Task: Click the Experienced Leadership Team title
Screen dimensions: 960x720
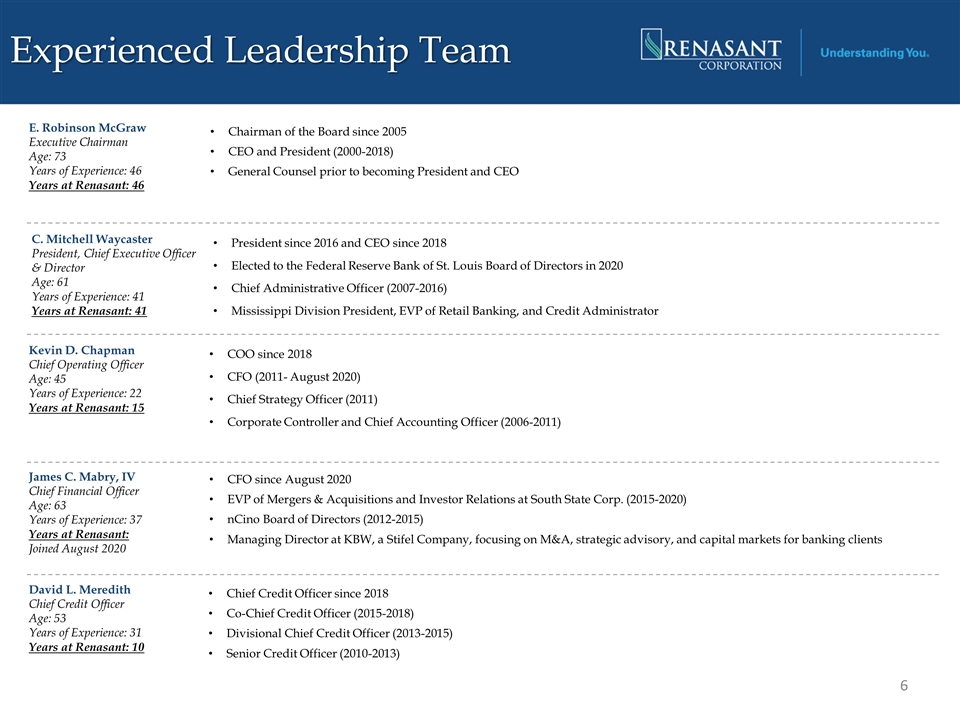Action: click(260, 50)
